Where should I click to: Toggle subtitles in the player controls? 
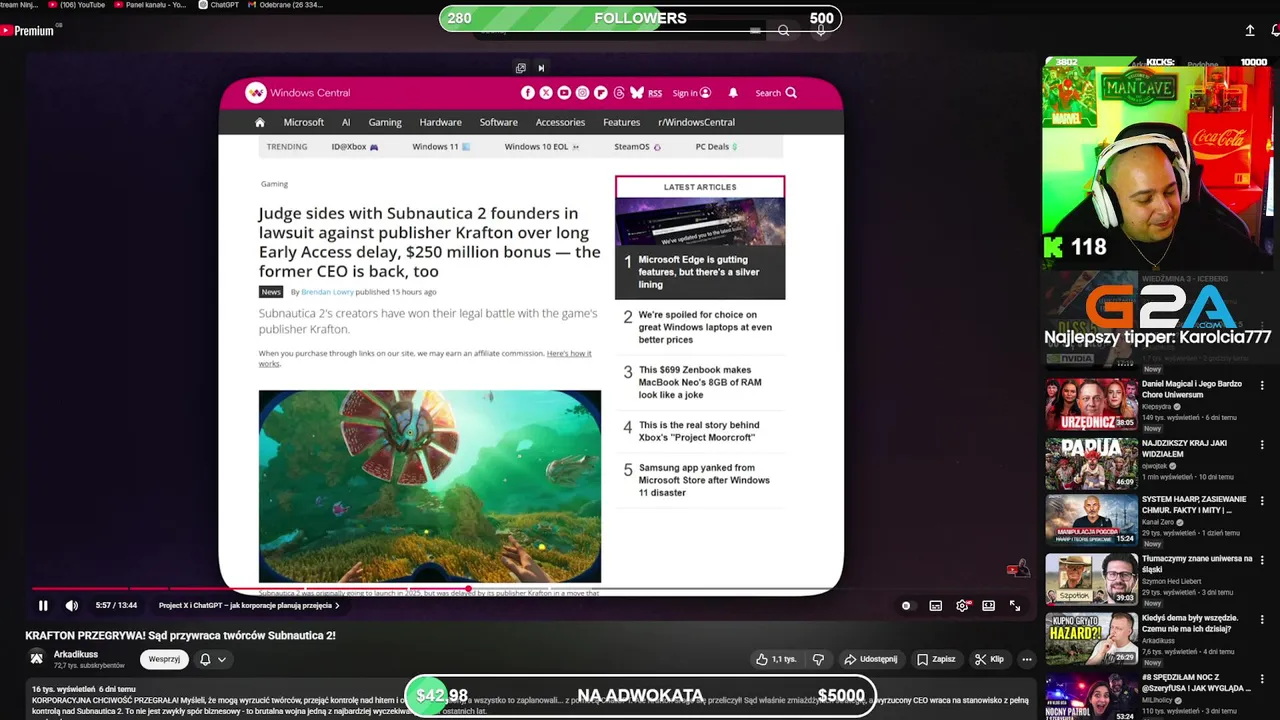pos(936,605)
